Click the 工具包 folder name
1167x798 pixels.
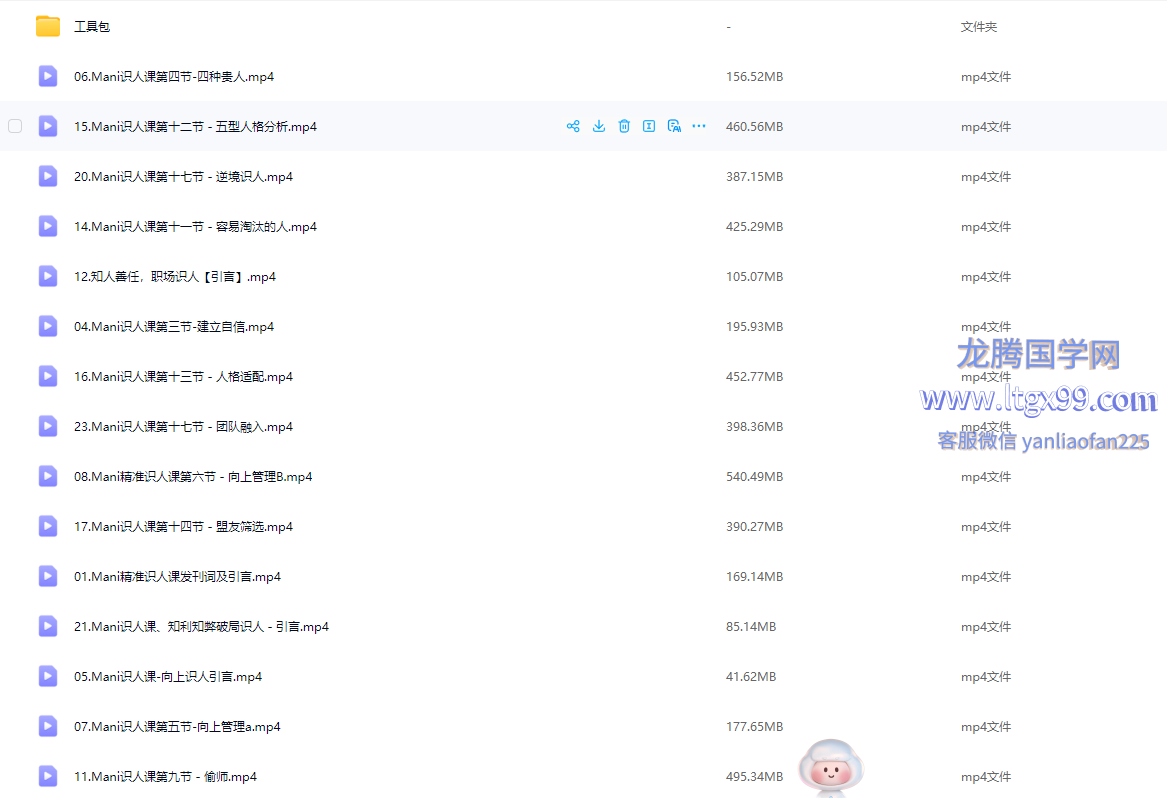point(92,27)
